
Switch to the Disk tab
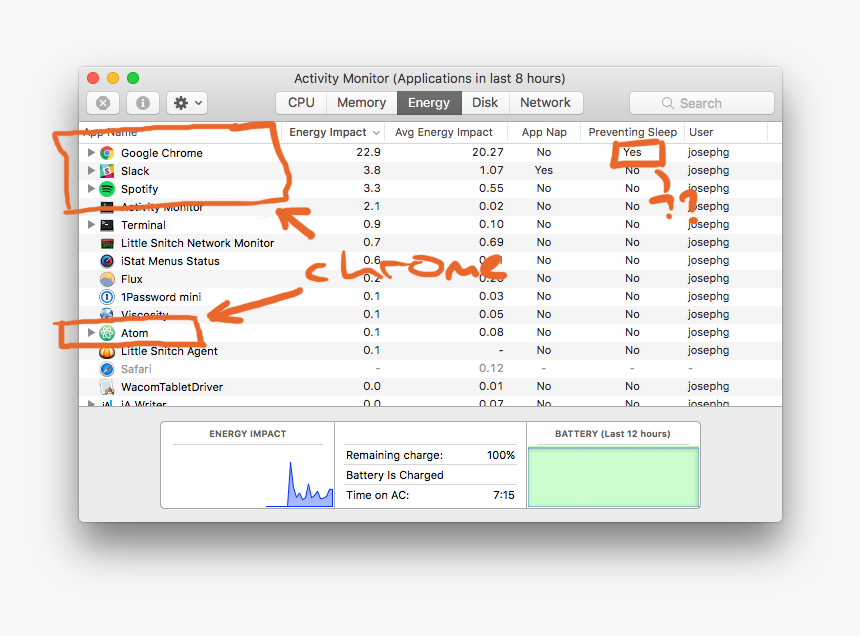pos(485,103)
